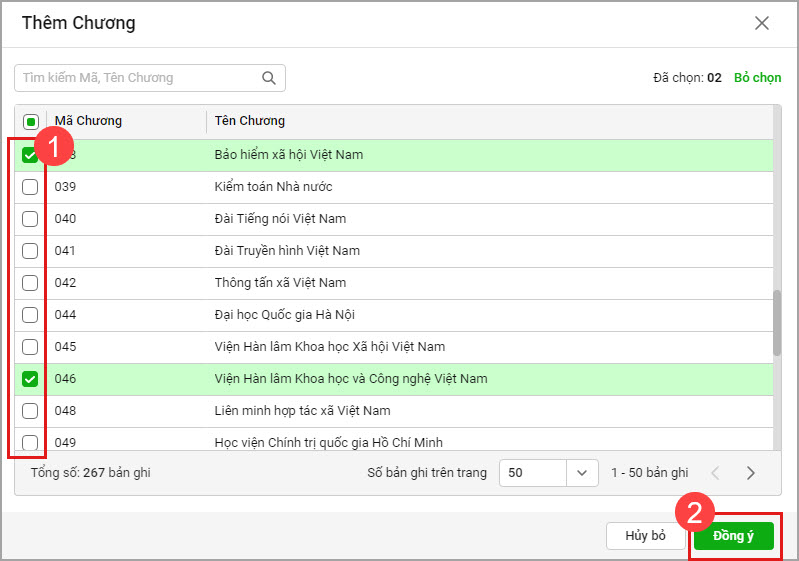Click the search magnifier icon
This screenshot has width=799, height=561.
click(268, 78)
